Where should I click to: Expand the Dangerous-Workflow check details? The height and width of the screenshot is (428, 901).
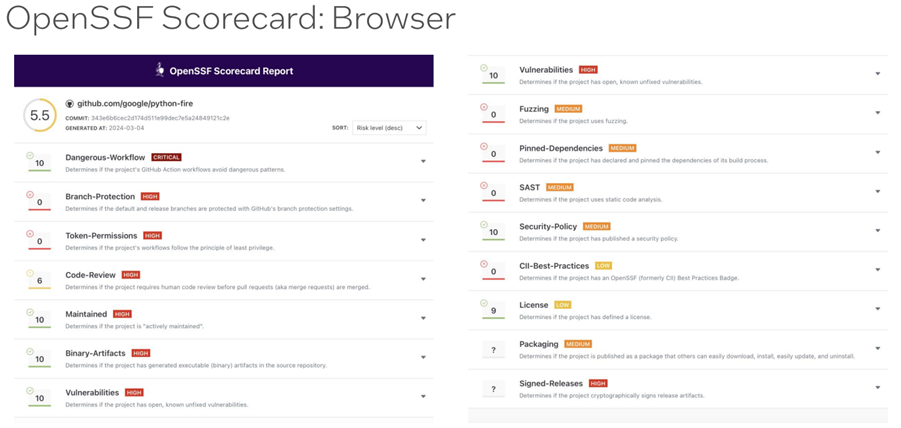click(x=423, y=162)
